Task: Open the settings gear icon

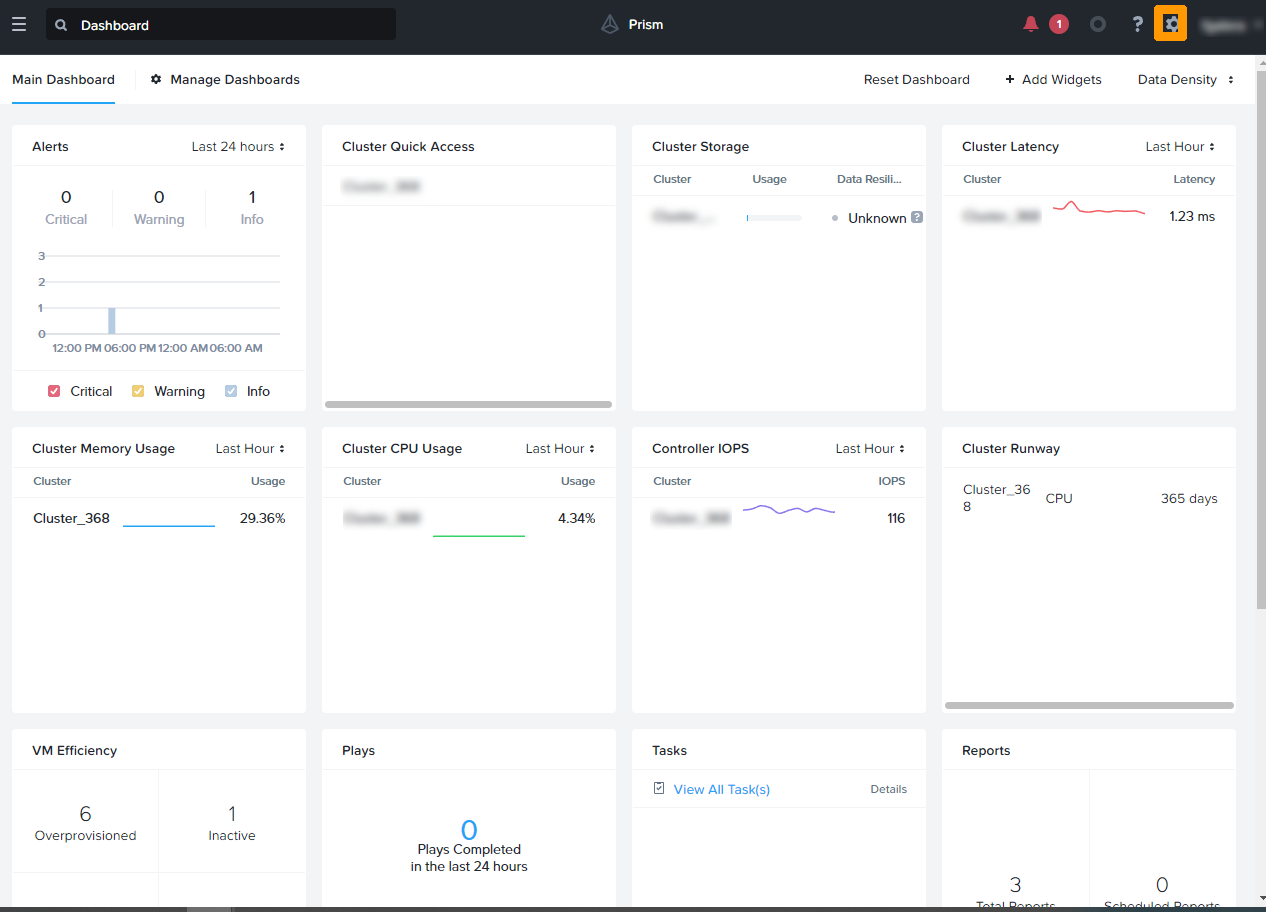Action: point(1170,23)
